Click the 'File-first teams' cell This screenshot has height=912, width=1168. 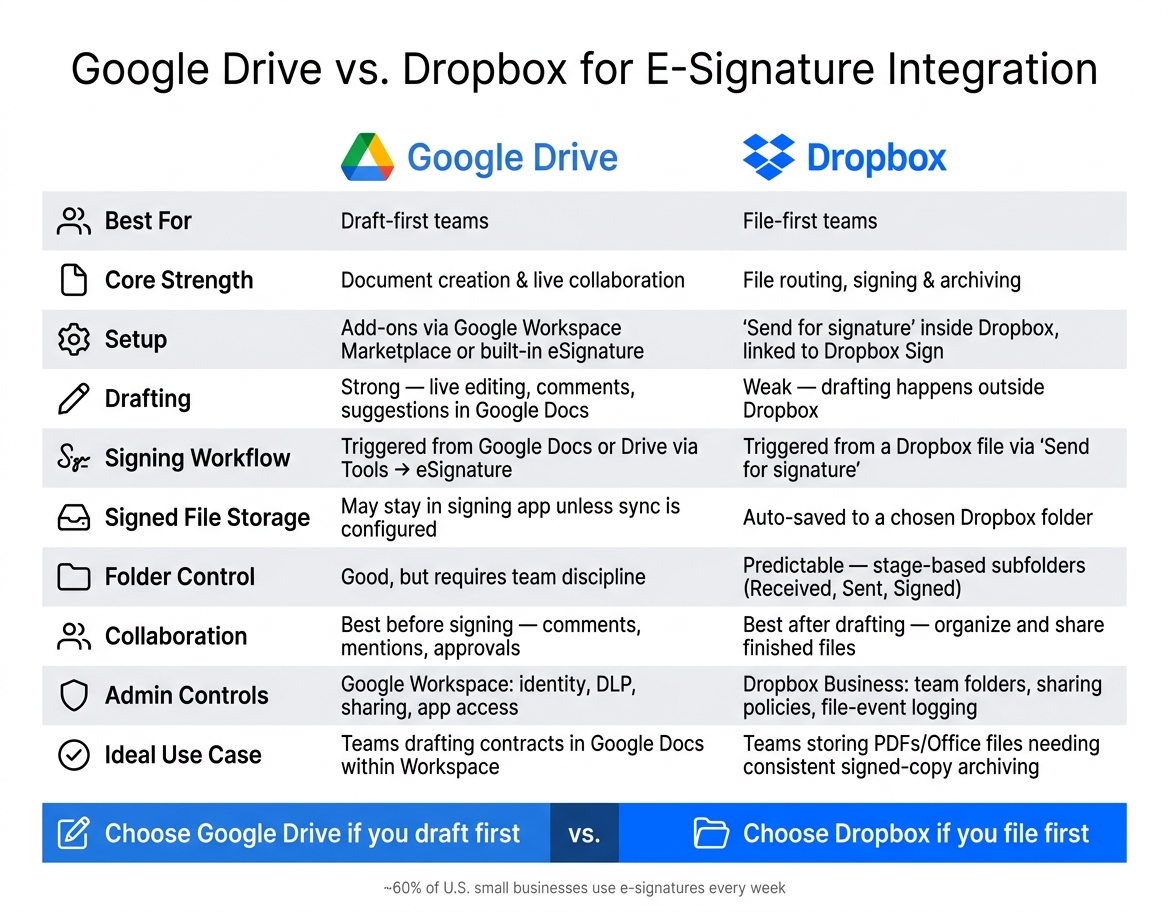810,221
